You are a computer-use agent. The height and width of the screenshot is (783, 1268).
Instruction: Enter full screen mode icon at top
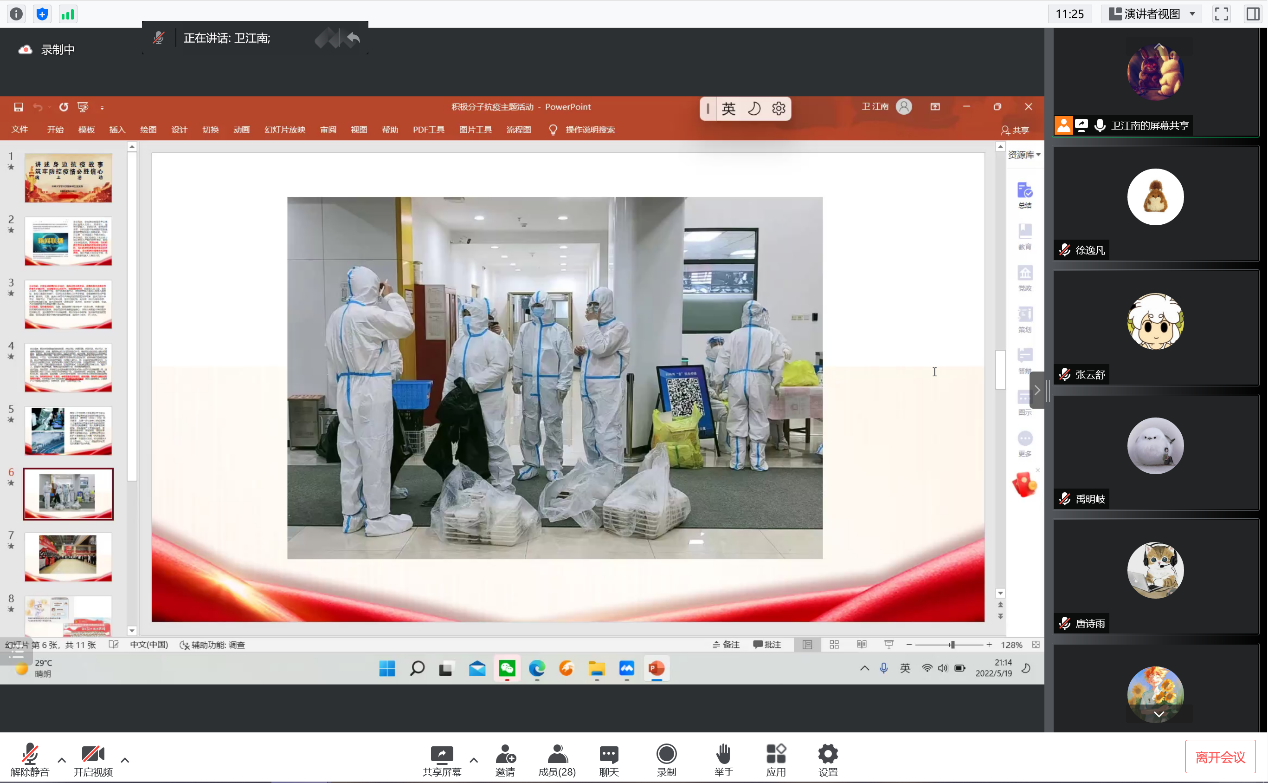(1221, 14)
